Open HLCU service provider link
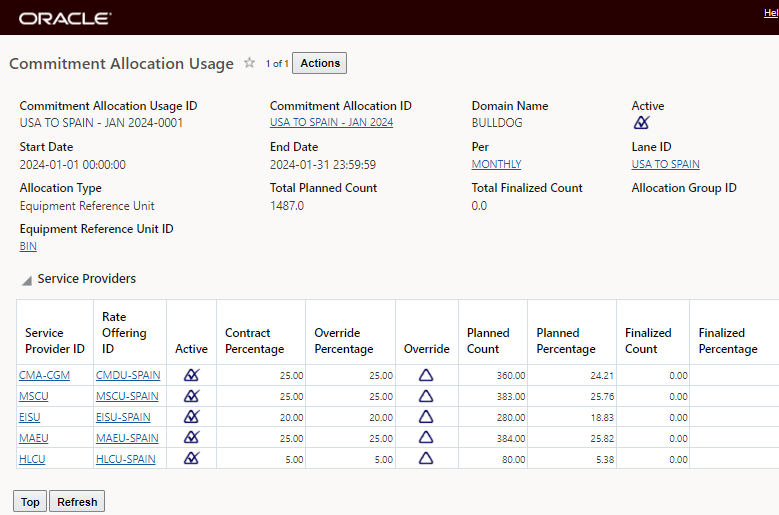The width and height of the screenshot is (779, 515). coord(32,459)
